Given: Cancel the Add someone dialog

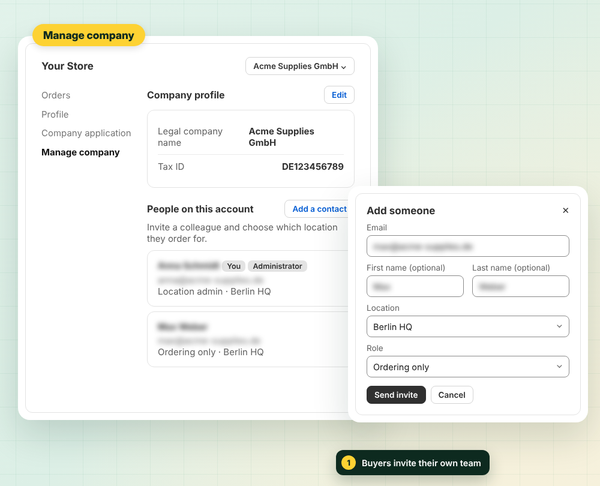Looking at the screenshot, I should tap(452, 395).
